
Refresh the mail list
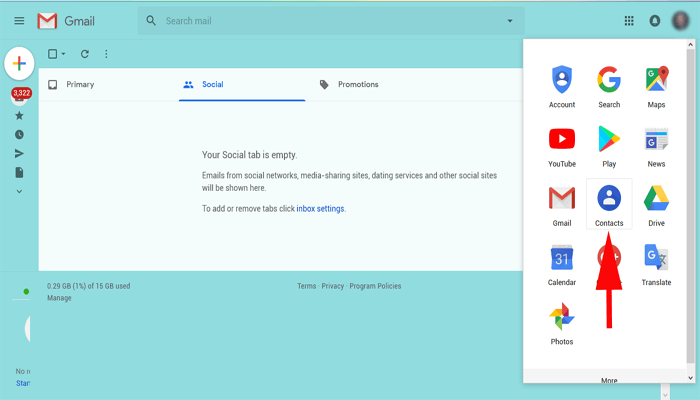pyautogui.click(x=84, y=54)
